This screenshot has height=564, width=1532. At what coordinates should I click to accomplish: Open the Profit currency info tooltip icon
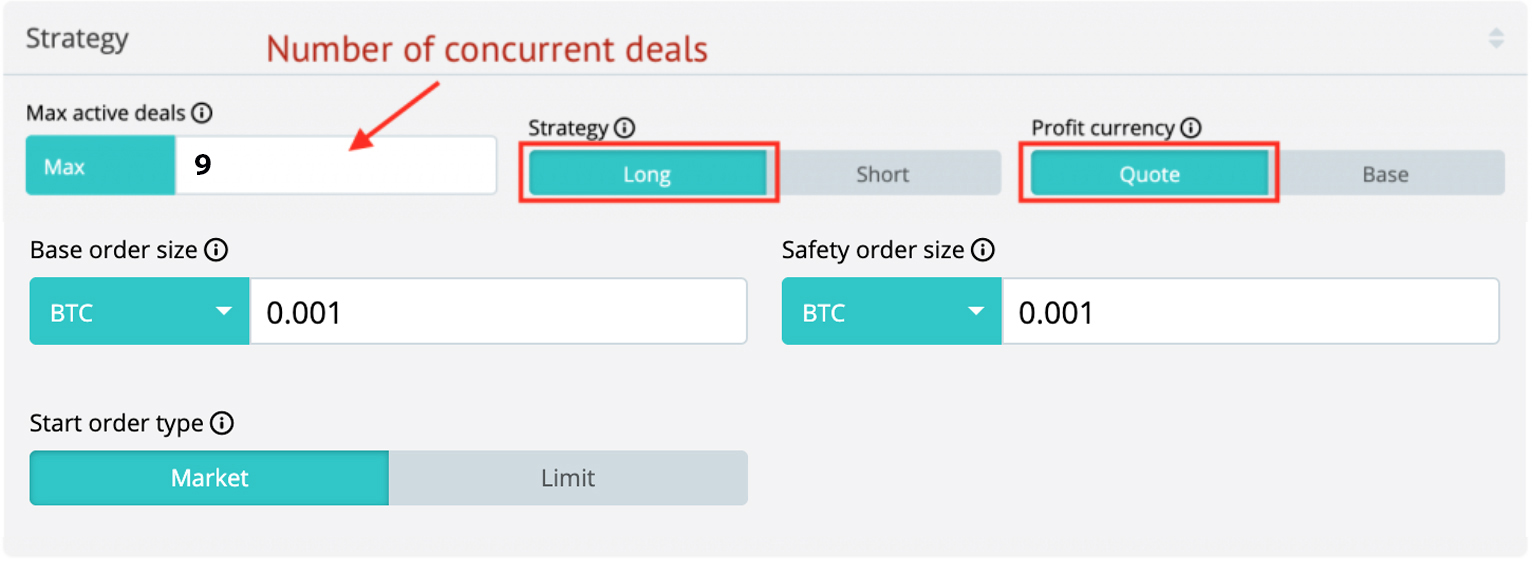click(1190, 128)
